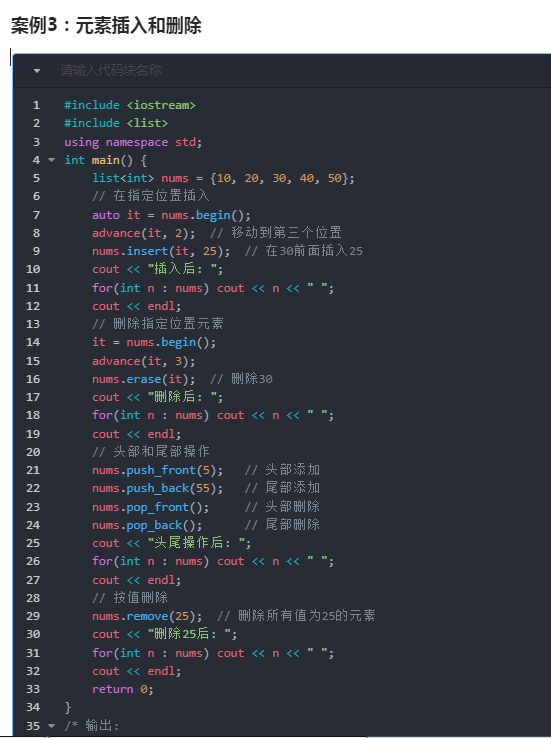This screenshot has height=738, width=551.
Task: Click the heading '案例3：元素插入和删除'
Action: [x=106, y=25]
